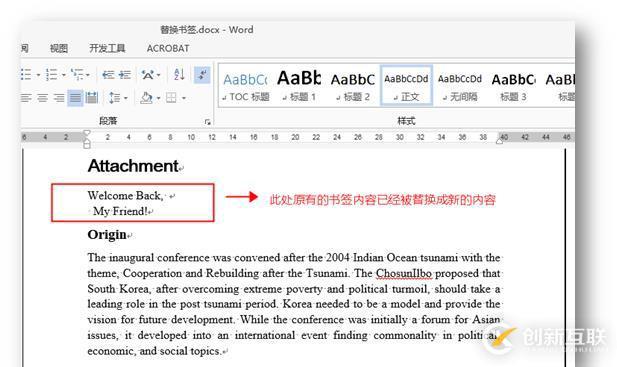
Task: Click window title 替换书签.docx - Word
Action: [x=207, y=30]
